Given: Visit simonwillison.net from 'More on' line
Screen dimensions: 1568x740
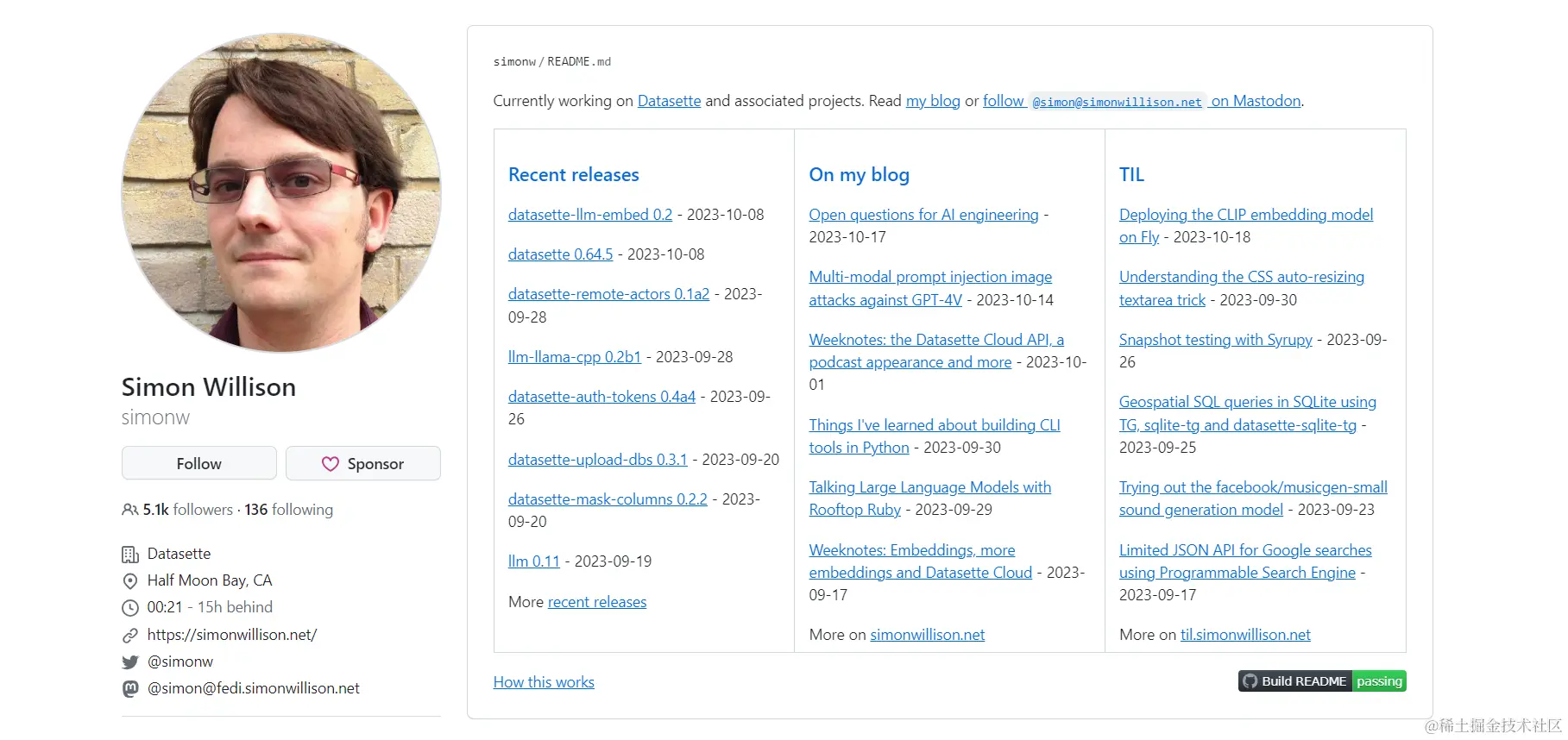Looking at the screenshot, I should coord(928,635).
